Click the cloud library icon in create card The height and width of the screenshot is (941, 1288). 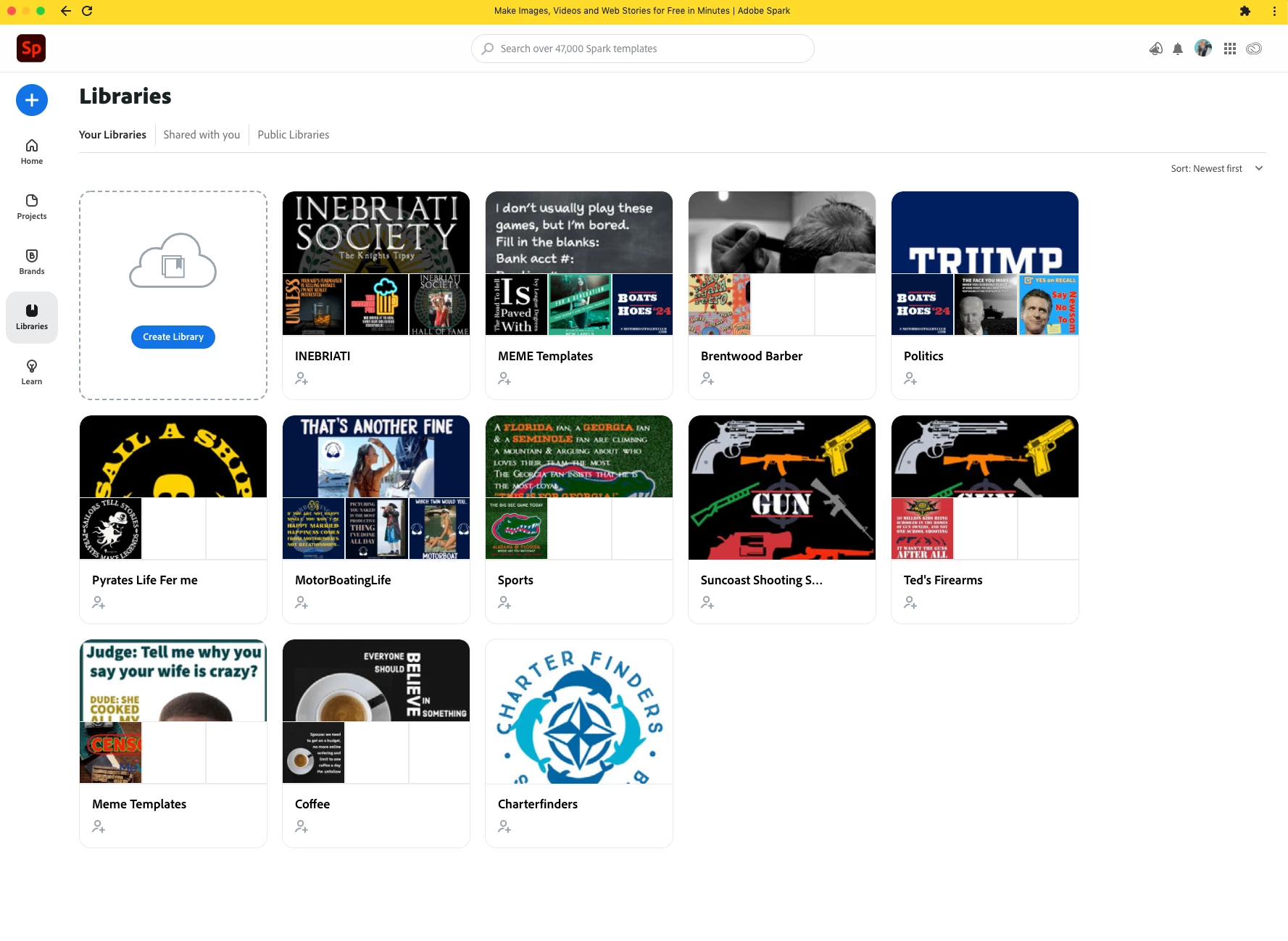(173, 261)
